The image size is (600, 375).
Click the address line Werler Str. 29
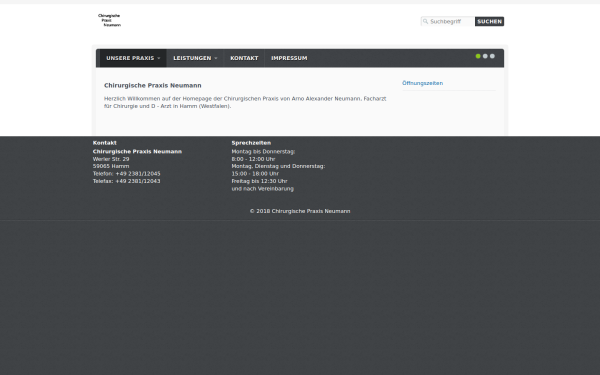111,159
